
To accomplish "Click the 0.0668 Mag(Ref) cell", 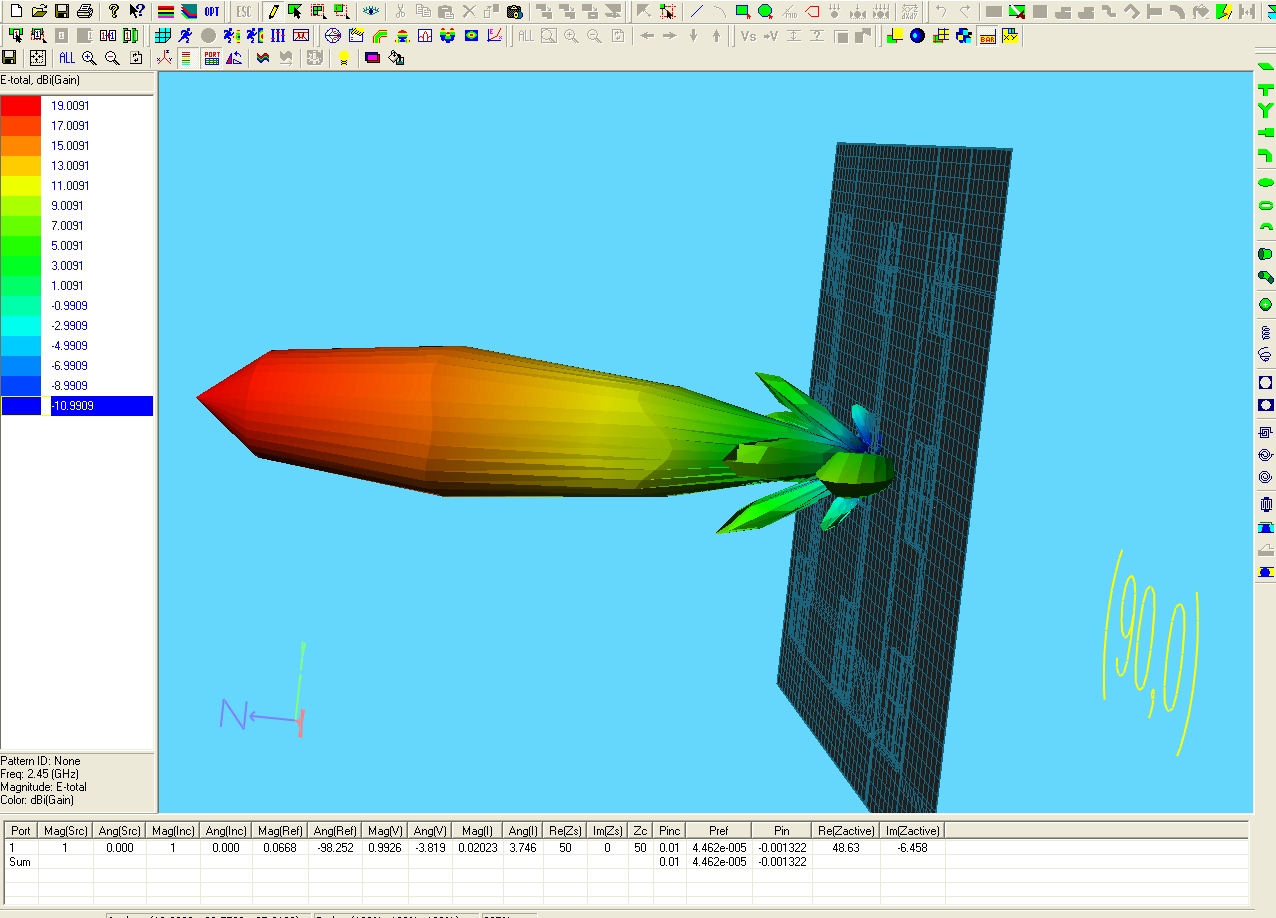I will (280, 847).
